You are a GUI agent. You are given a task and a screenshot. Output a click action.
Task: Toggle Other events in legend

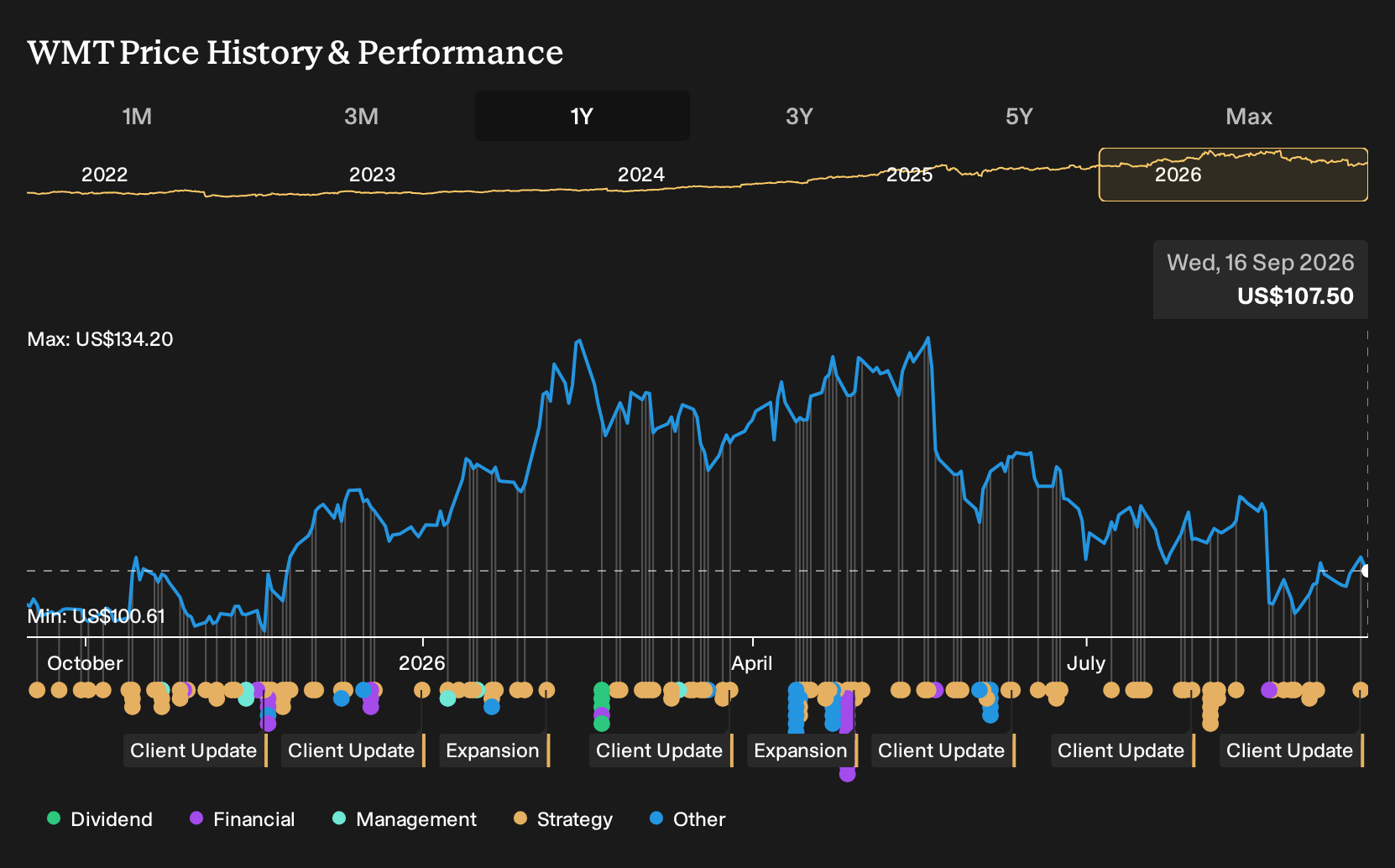click(687, 819)
